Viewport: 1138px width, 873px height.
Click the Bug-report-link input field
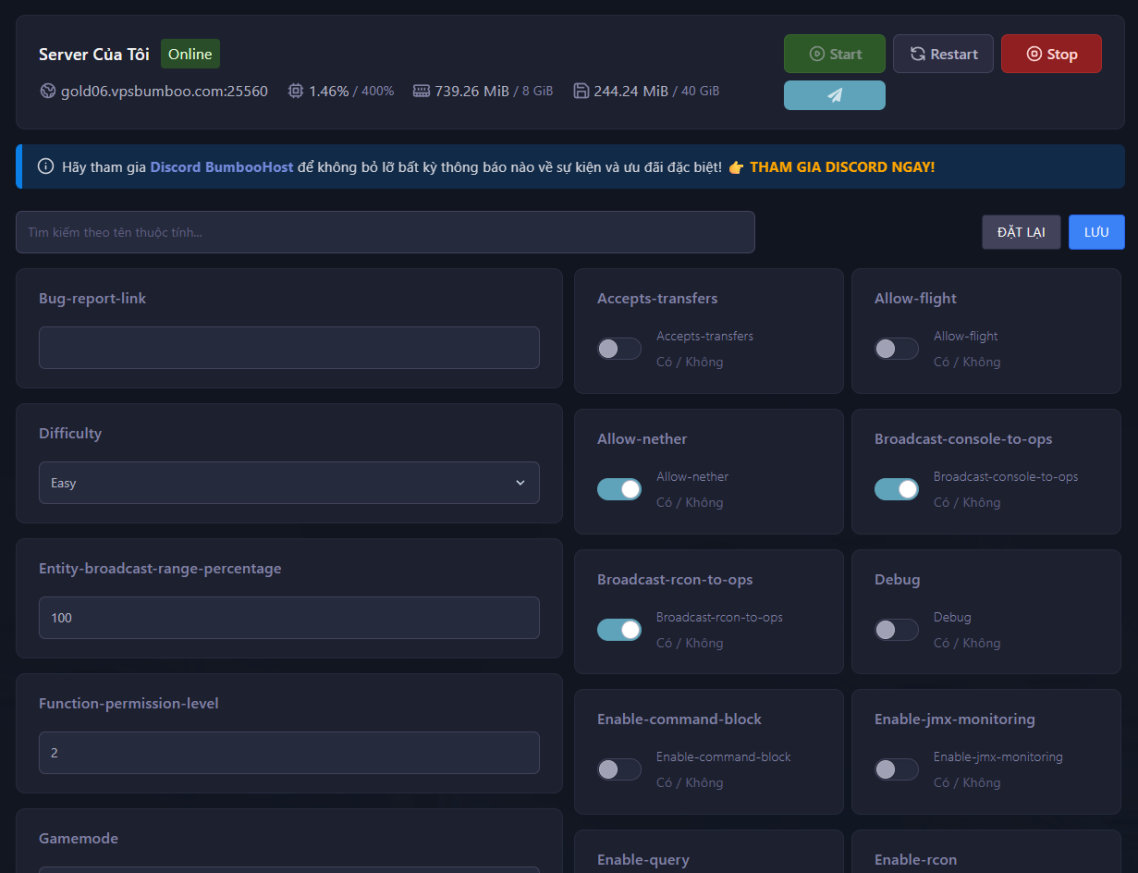click(288, 347)
